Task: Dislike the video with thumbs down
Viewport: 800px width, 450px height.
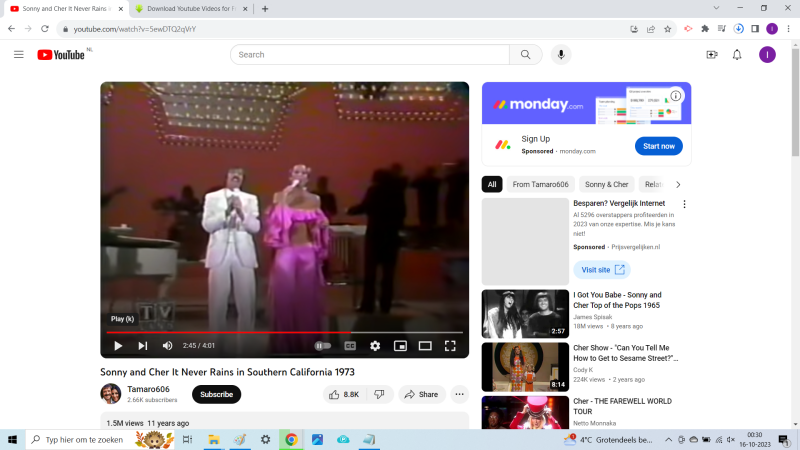Action: tap(380, 394)
